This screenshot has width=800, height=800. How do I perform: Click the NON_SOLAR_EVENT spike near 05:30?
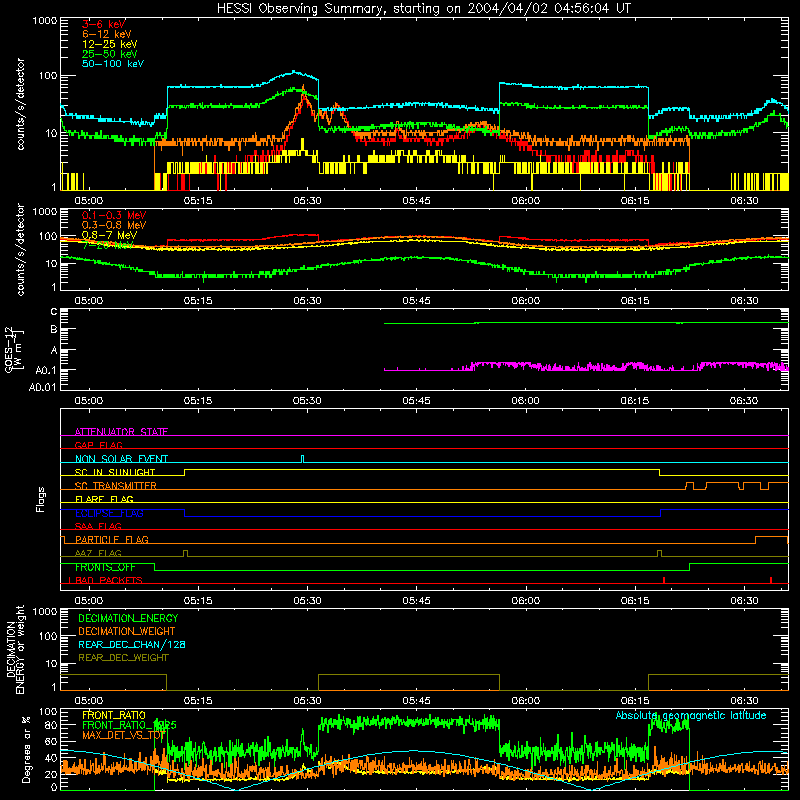pos(303,459)
